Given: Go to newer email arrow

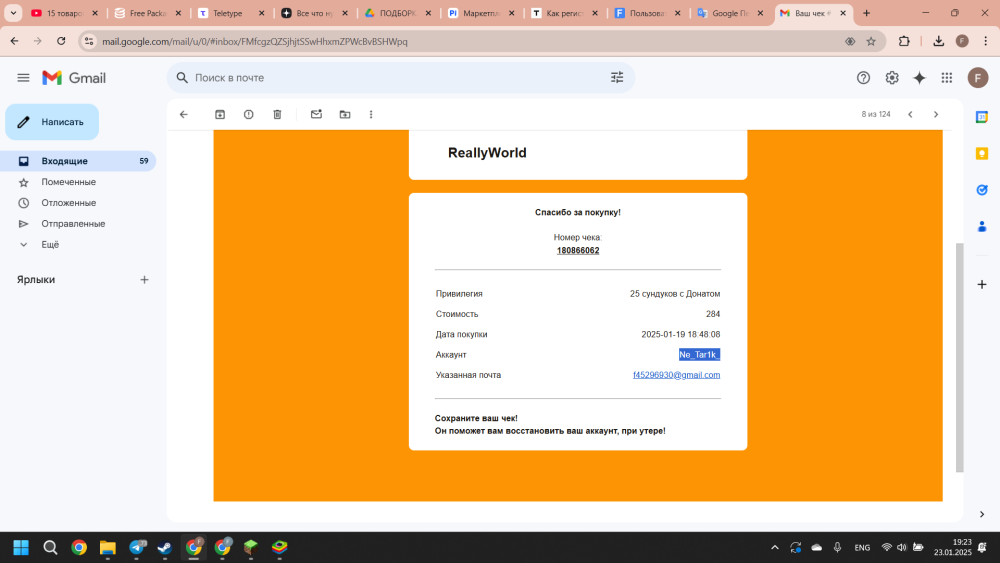Looking at the screenshot, I should (910, 114).
